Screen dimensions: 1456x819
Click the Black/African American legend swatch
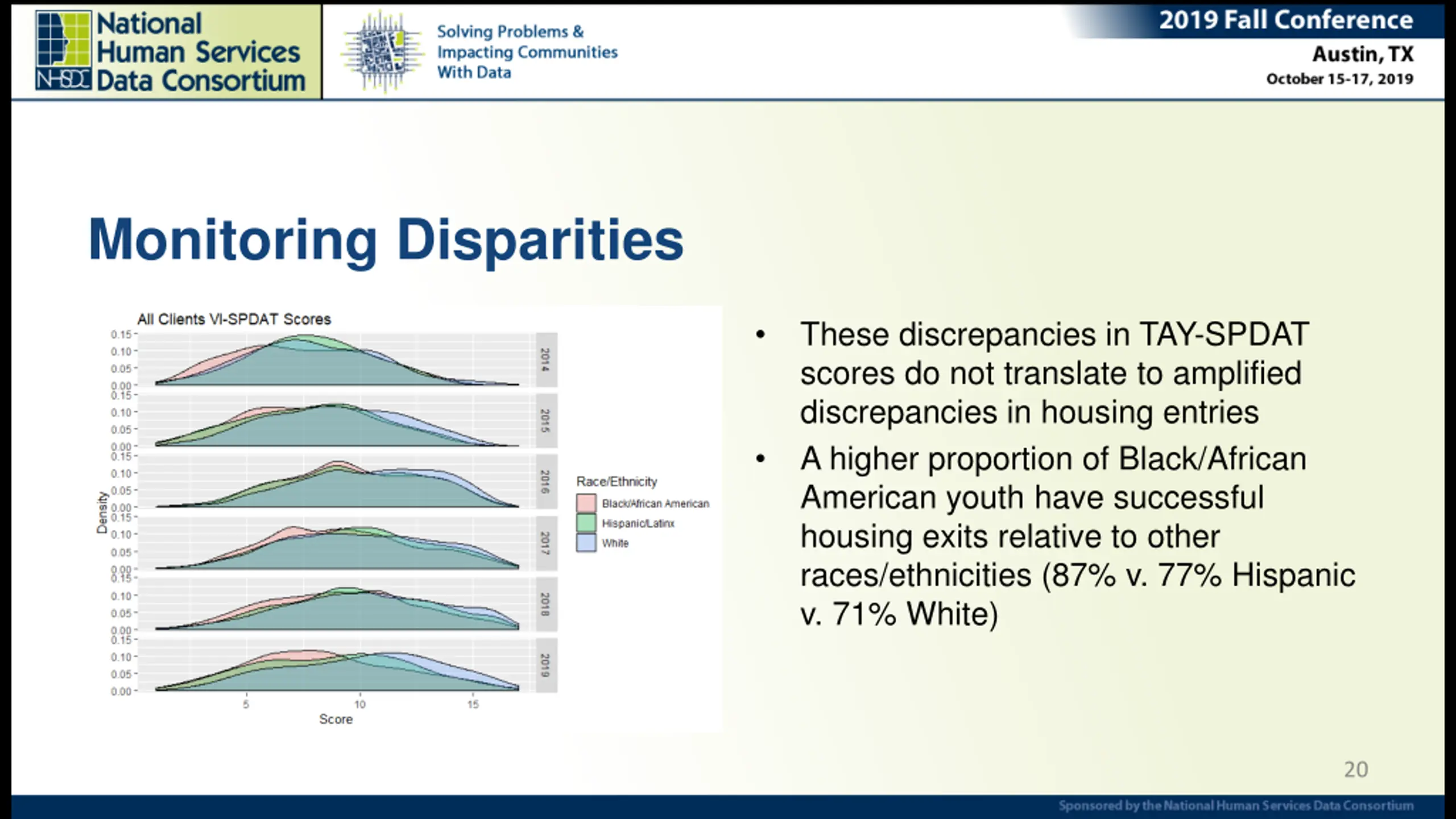[586, 503]
